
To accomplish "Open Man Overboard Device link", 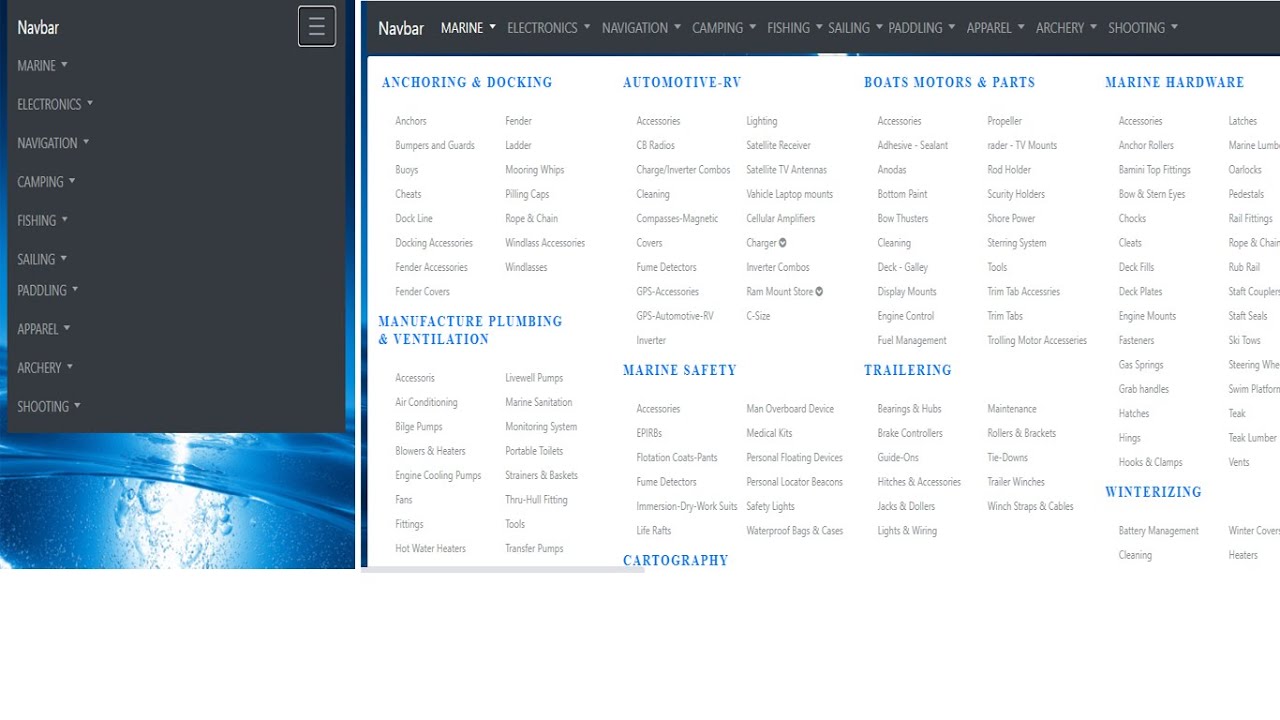I will 790,409.
